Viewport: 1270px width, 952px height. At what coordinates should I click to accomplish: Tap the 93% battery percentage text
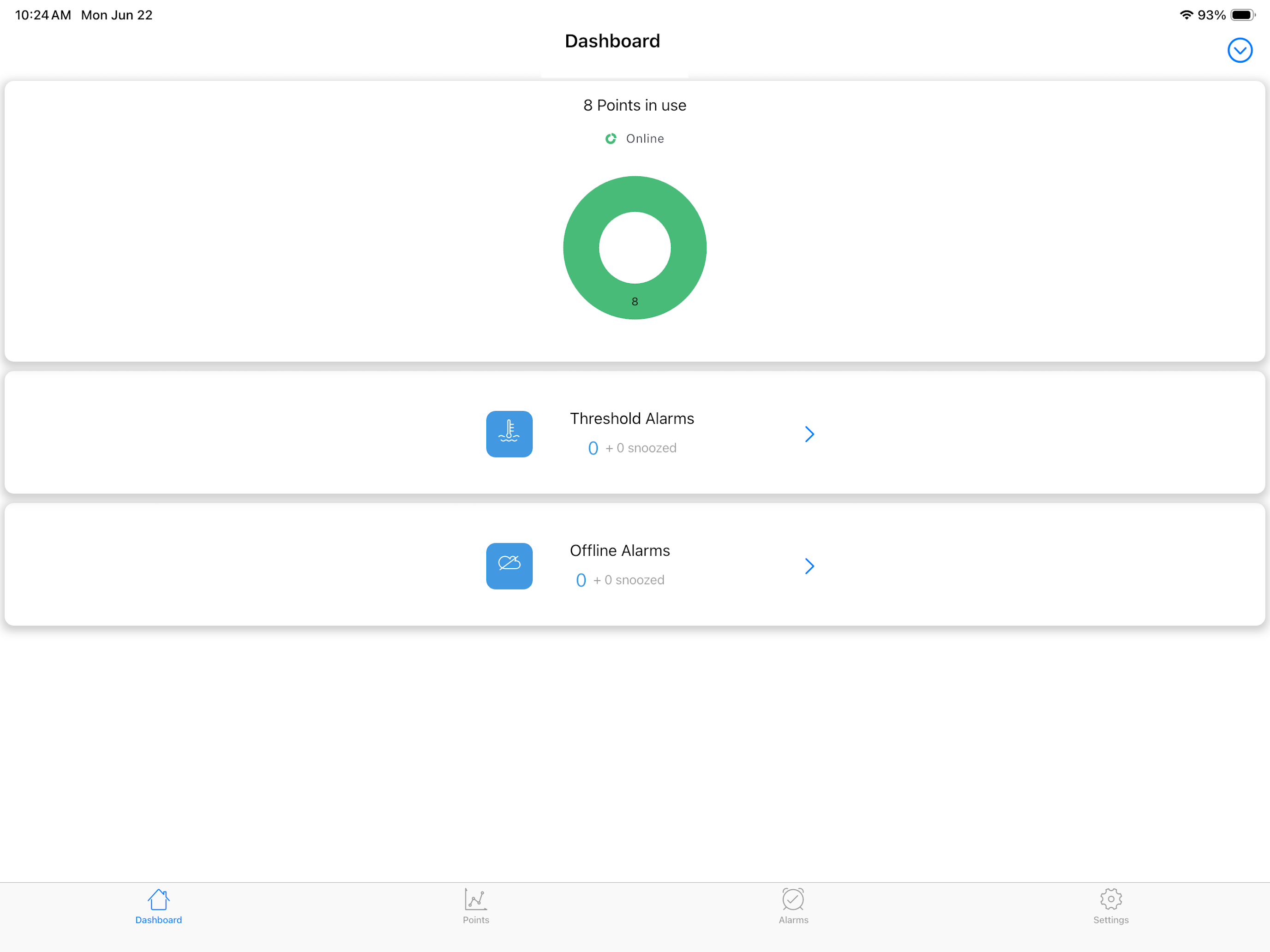click(1211, 15)
